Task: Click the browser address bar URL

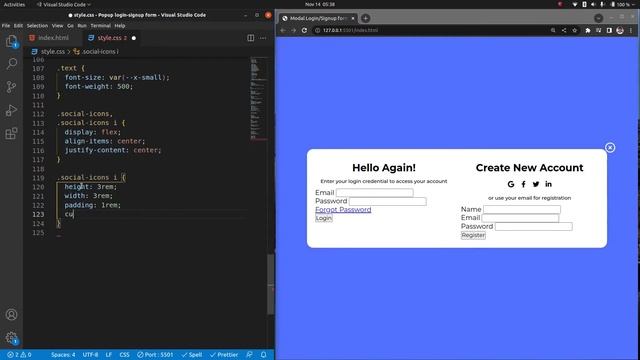Action: coord(350,30)
